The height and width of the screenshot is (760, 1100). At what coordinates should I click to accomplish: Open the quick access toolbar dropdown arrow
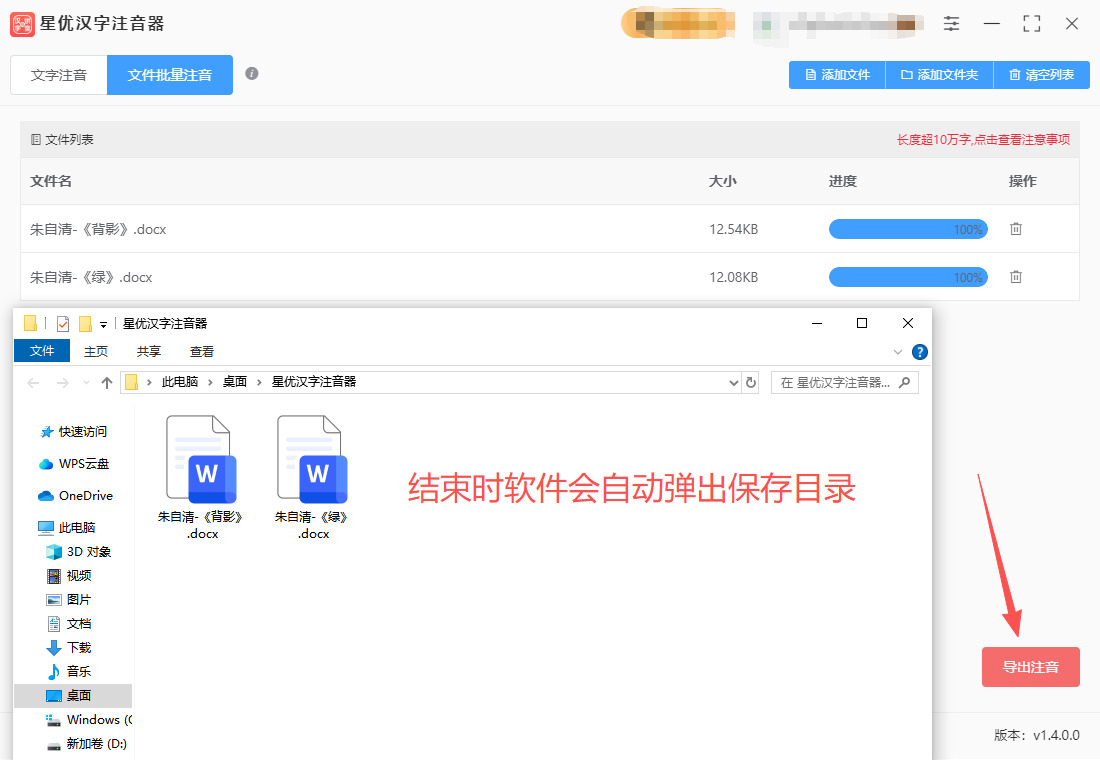(x=103, y=324)
